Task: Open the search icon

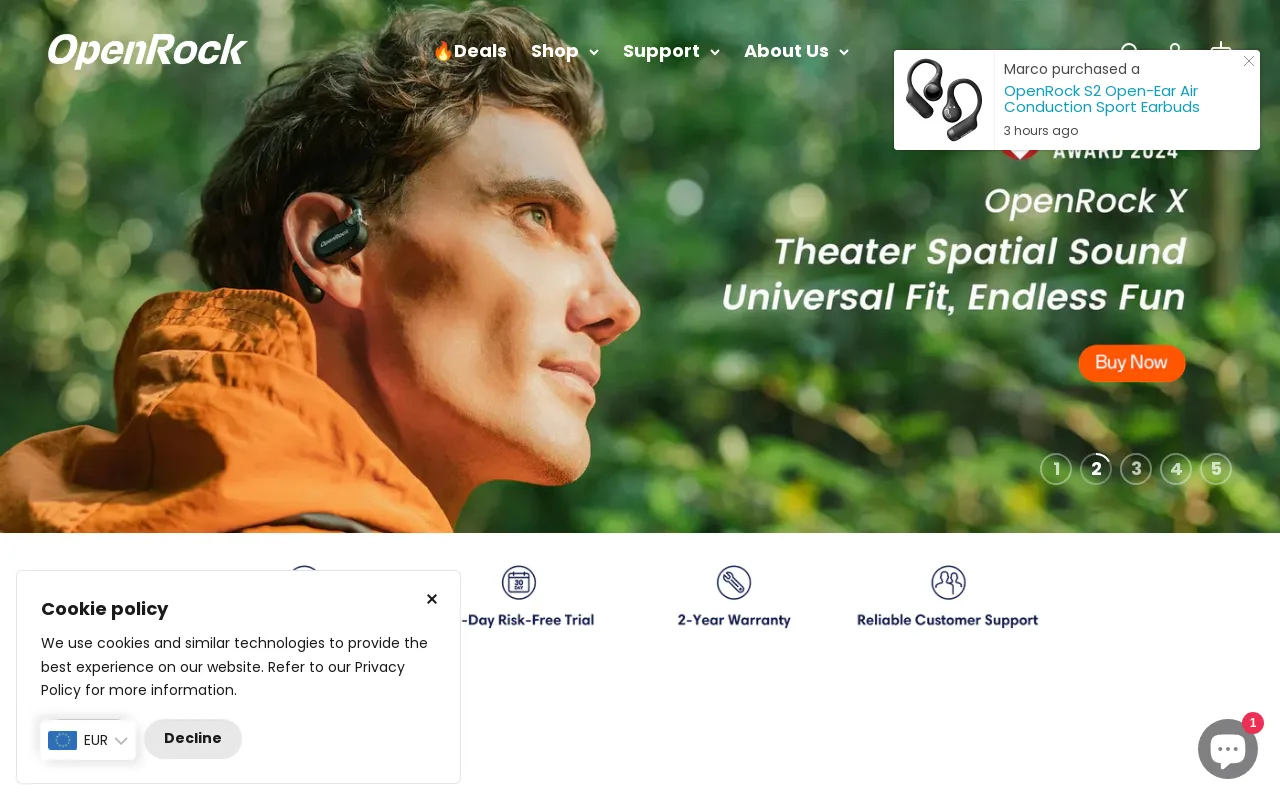Action: 1129,52
